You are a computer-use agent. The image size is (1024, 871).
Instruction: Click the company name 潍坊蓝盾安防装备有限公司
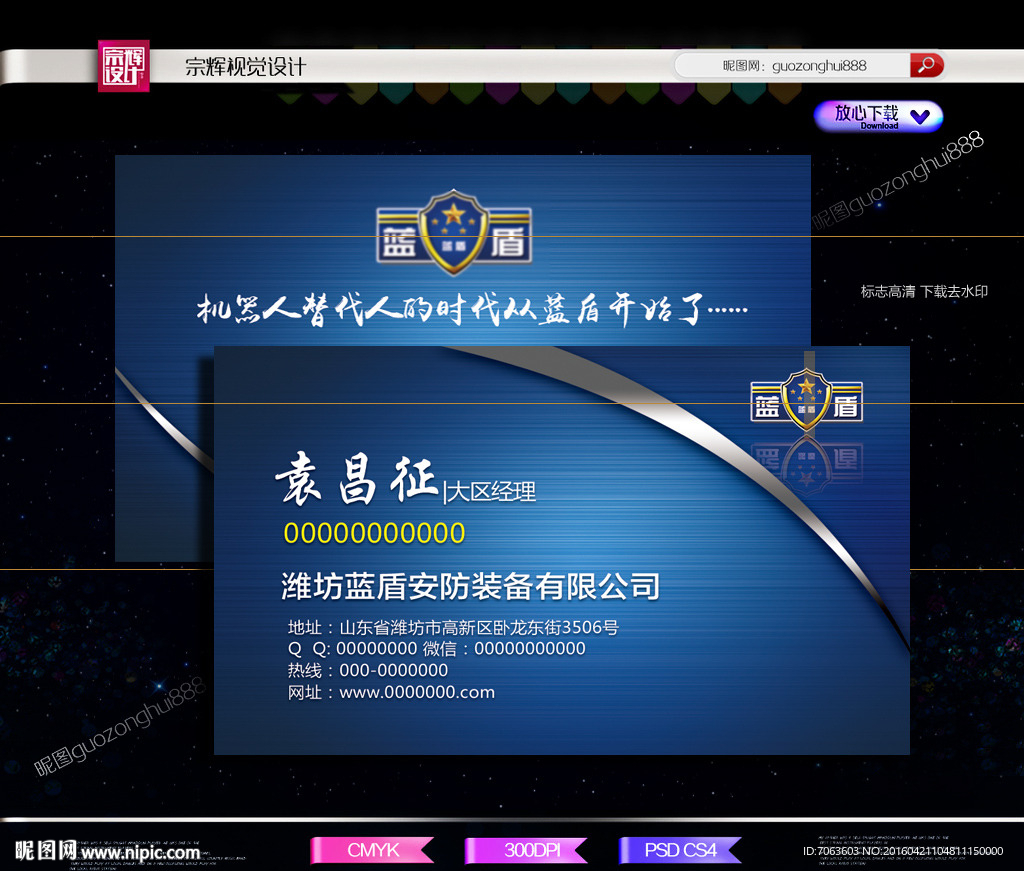click(x=470, y=586)
